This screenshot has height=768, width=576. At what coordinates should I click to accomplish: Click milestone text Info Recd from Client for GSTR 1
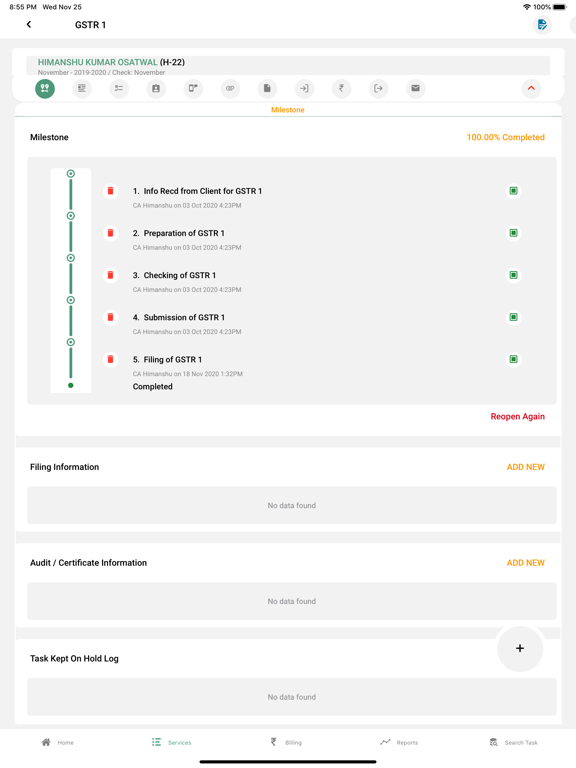[203, 191]
